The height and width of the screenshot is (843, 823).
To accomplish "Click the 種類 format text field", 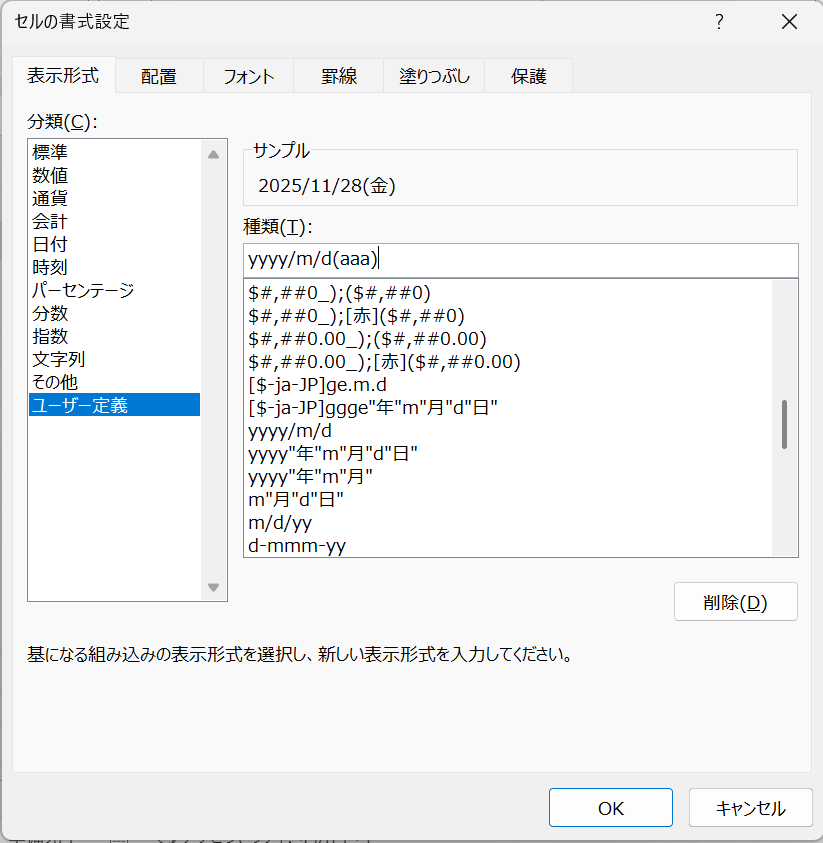I will click(520, 260).
